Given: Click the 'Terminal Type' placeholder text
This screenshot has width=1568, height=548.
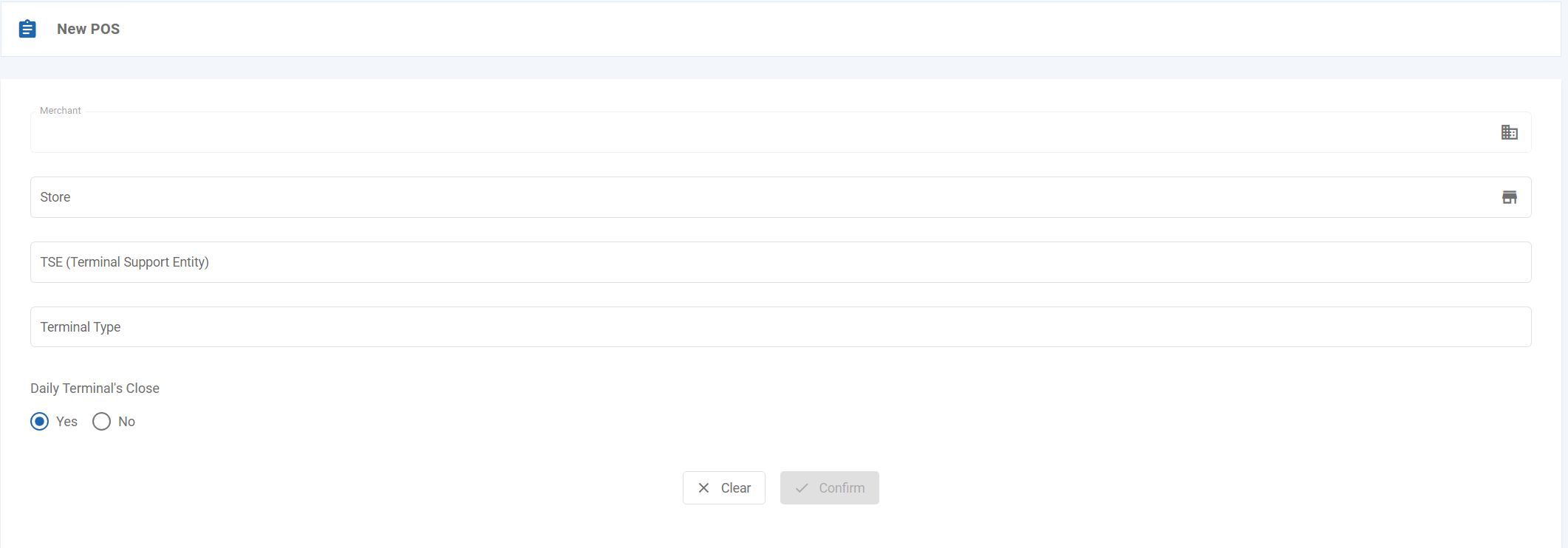Looking at the screenshot, I should (x=81, y=327).
